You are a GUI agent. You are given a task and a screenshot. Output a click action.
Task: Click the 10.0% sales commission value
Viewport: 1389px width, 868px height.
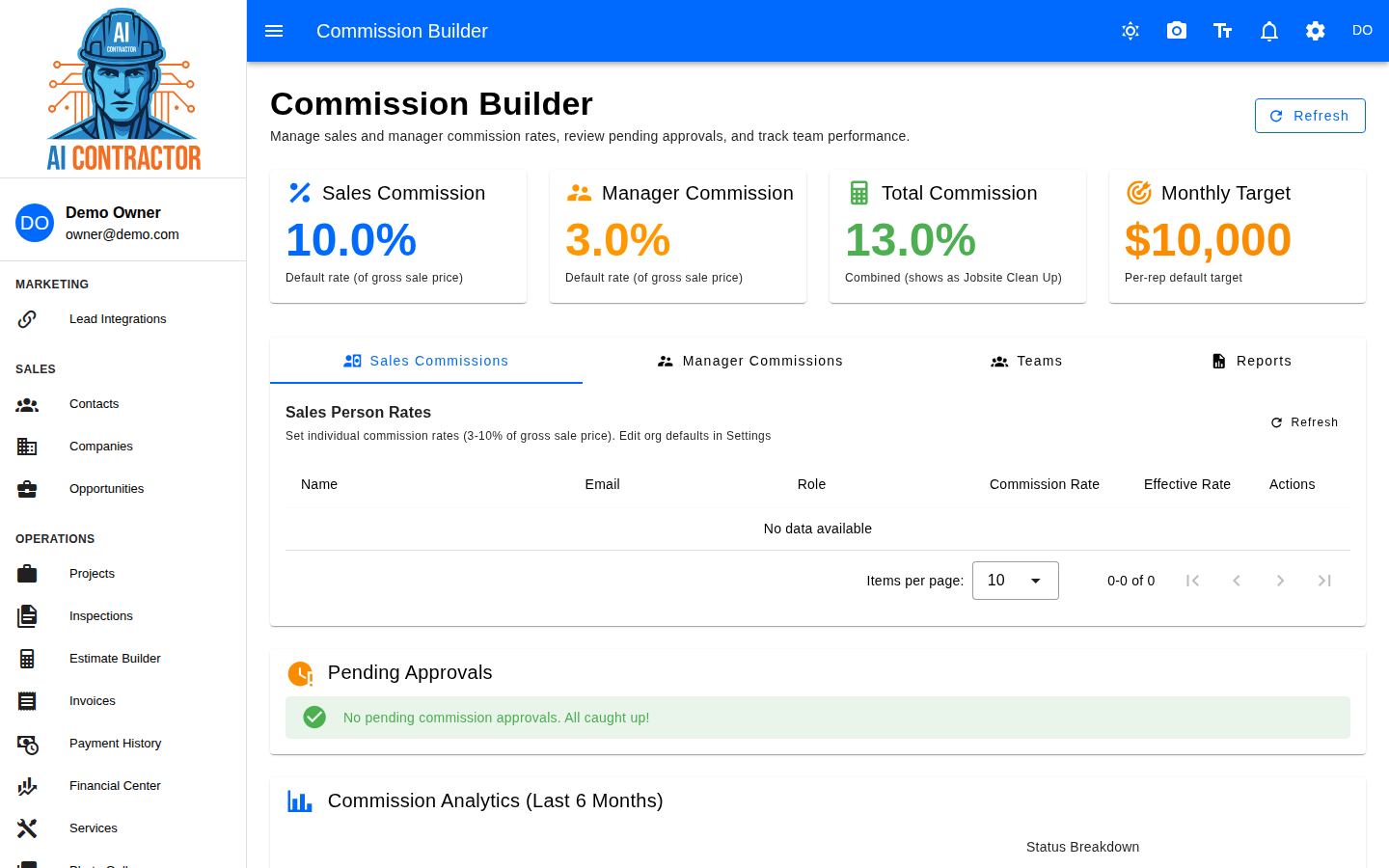(x=351, y=240)
